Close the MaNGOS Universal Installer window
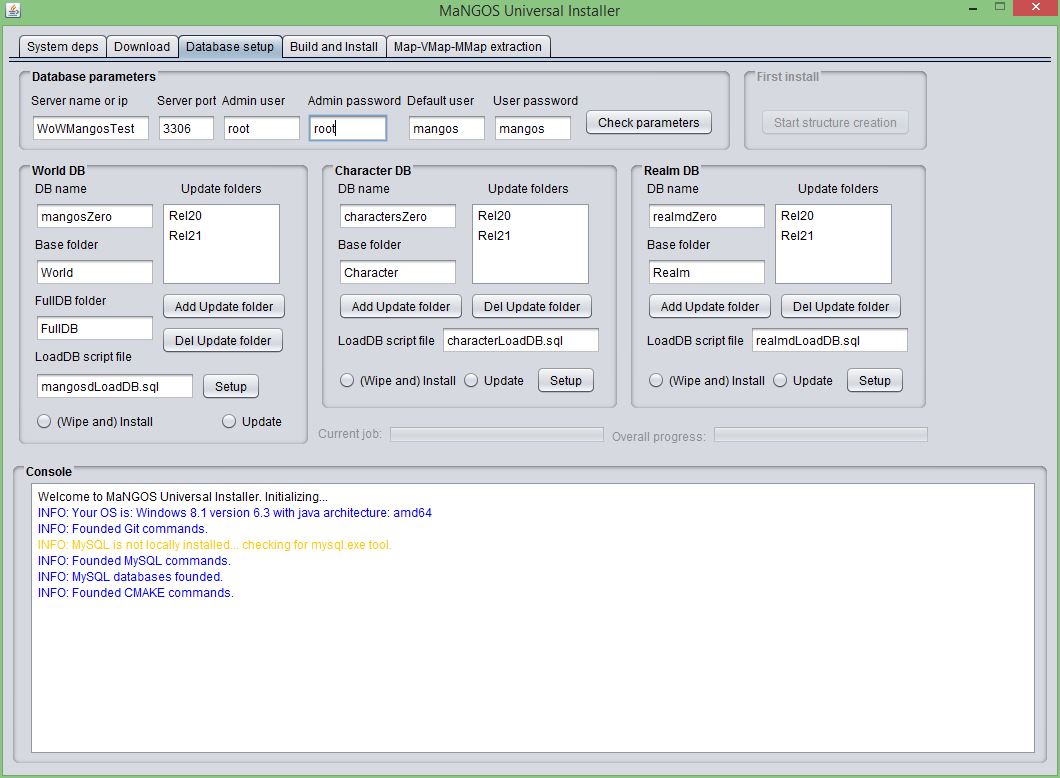This screenshot has width=1060, height=778. [x=1036, y=7]
